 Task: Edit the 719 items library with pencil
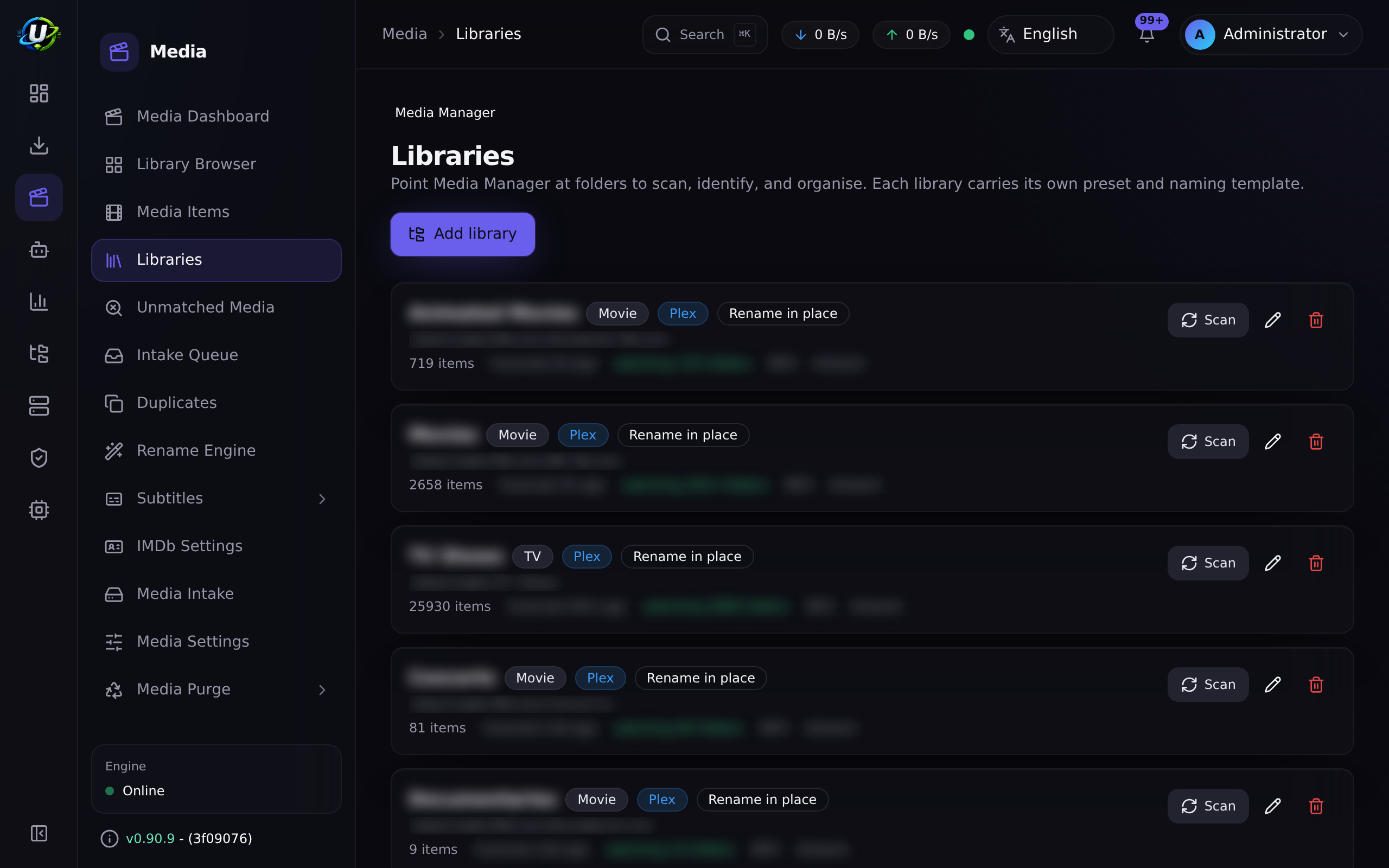(1272, 320)
